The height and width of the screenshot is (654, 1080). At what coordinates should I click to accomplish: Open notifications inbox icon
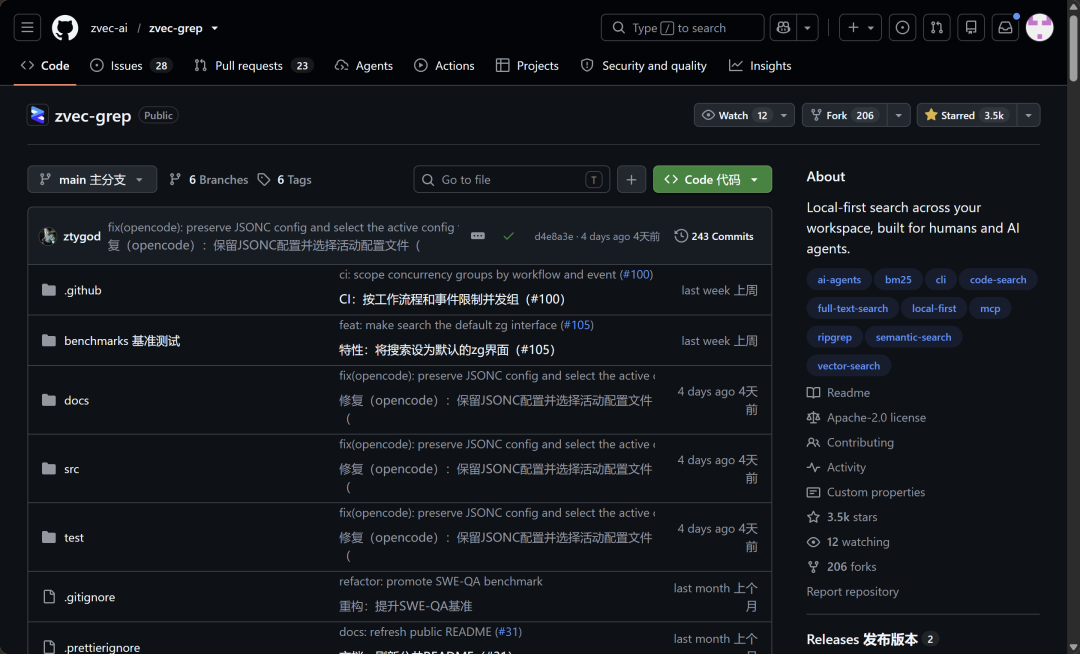point(1006,28)
